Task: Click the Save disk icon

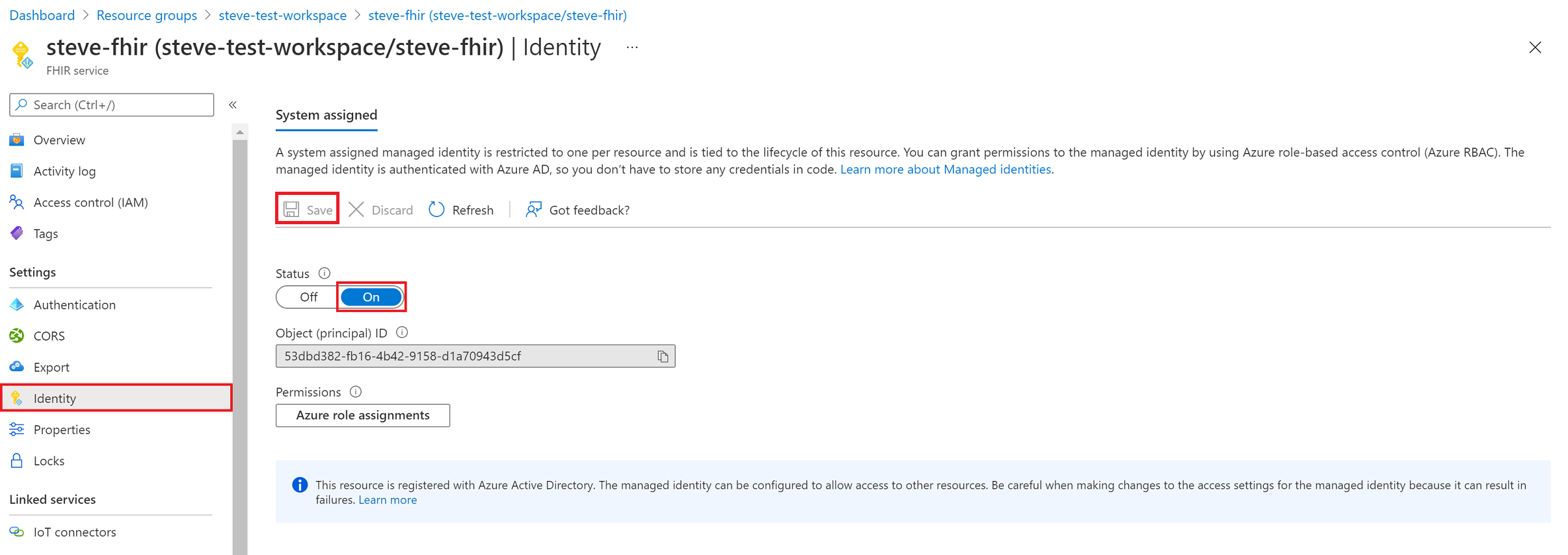Action: [x=291, y=209]
